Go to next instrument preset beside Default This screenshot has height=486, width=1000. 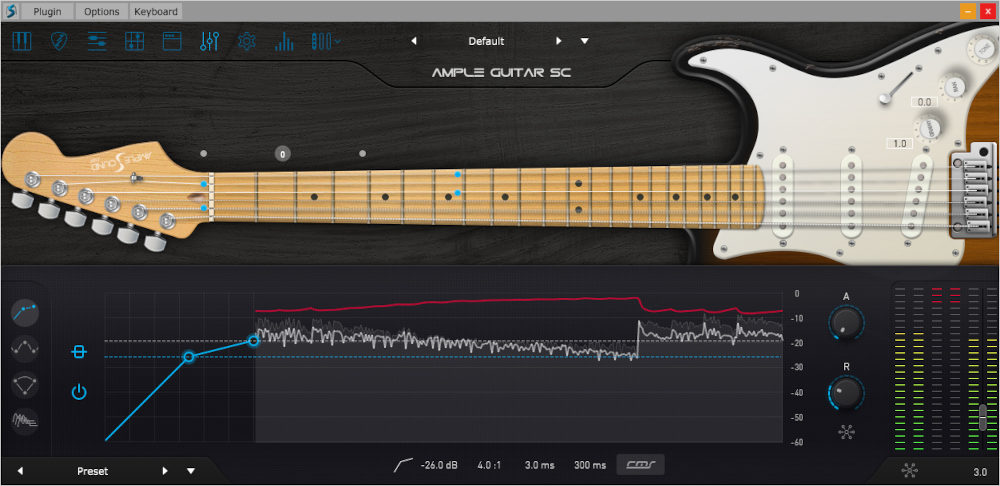(x=559, y=41)
